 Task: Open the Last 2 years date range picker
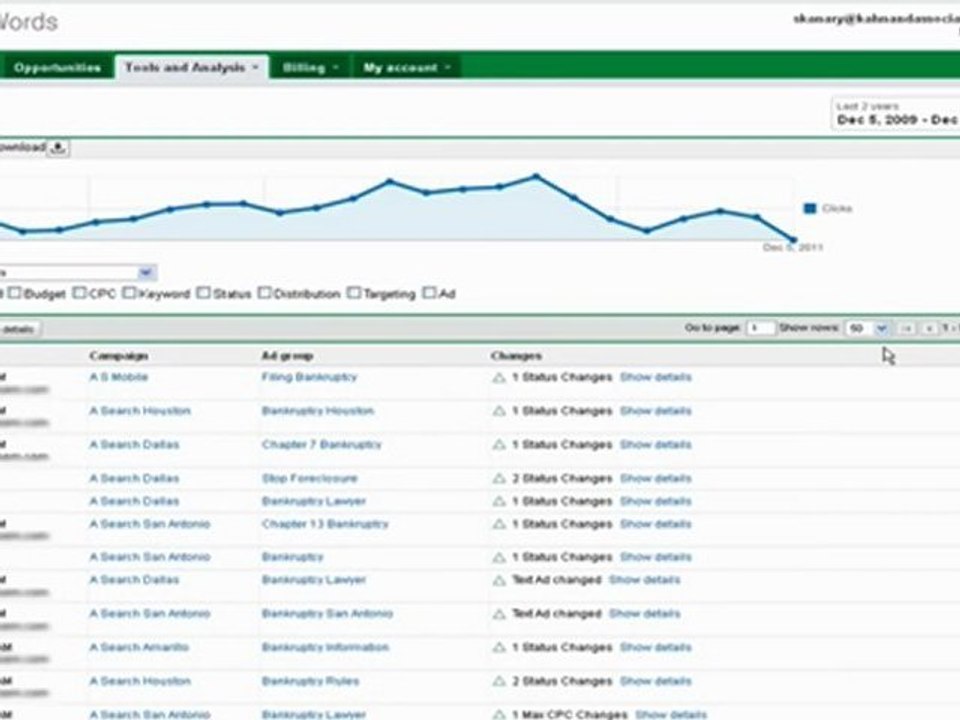(896, 114)
